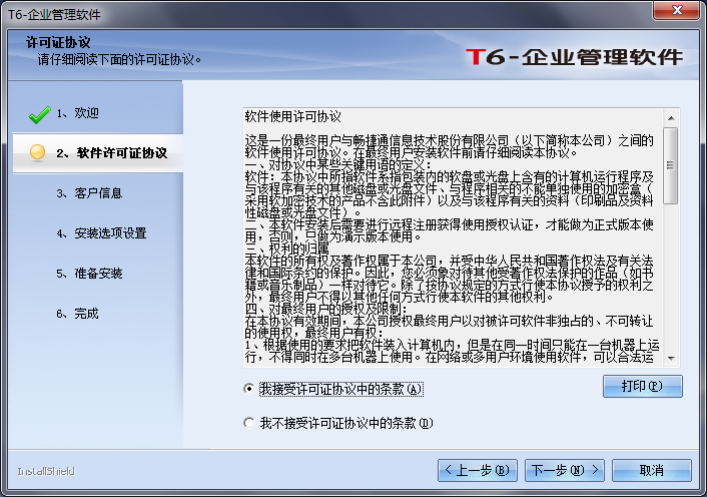The image size is (707, 497).
Task: Click the orange dot beside 软件许可证协议 step
Action: 37,152
